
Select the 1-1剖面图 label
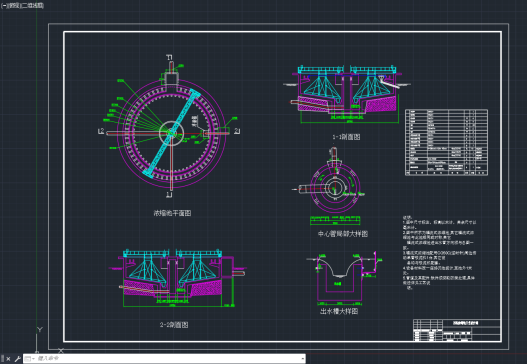coord(346,137)
